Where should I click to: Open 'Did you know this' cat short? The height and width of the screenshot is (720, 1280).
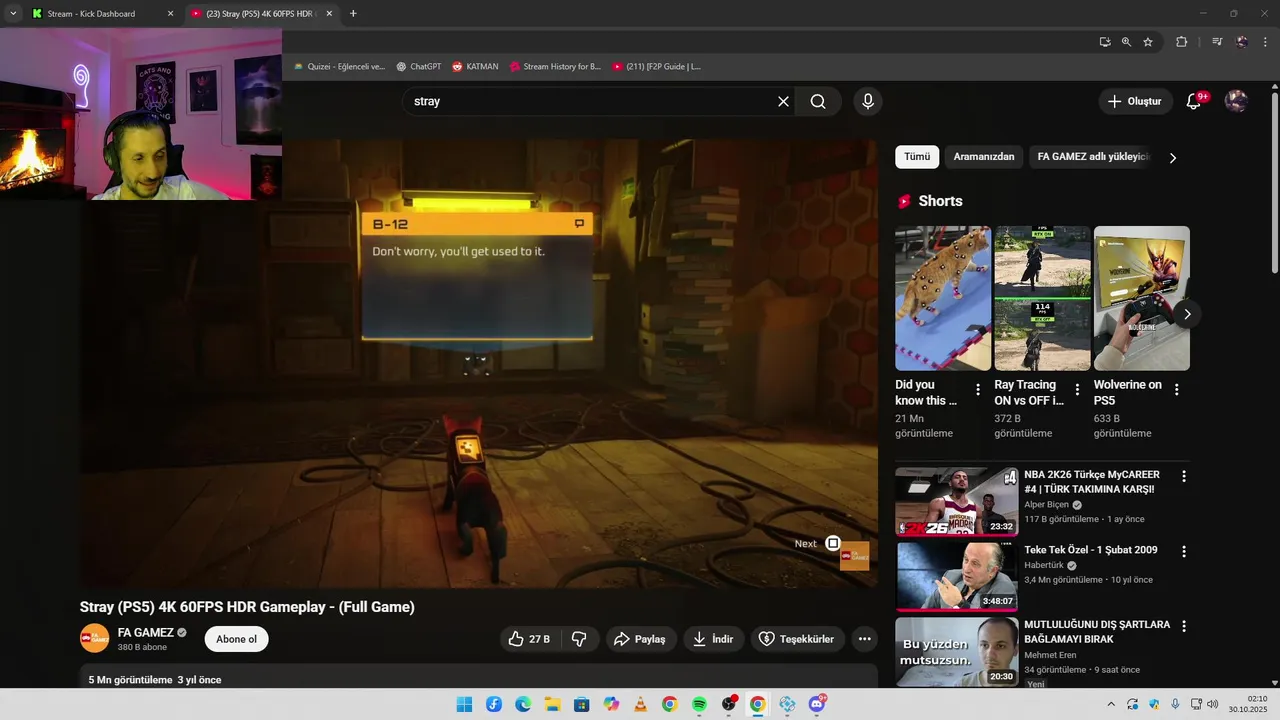pyautogui.click(x=943, y=298)
